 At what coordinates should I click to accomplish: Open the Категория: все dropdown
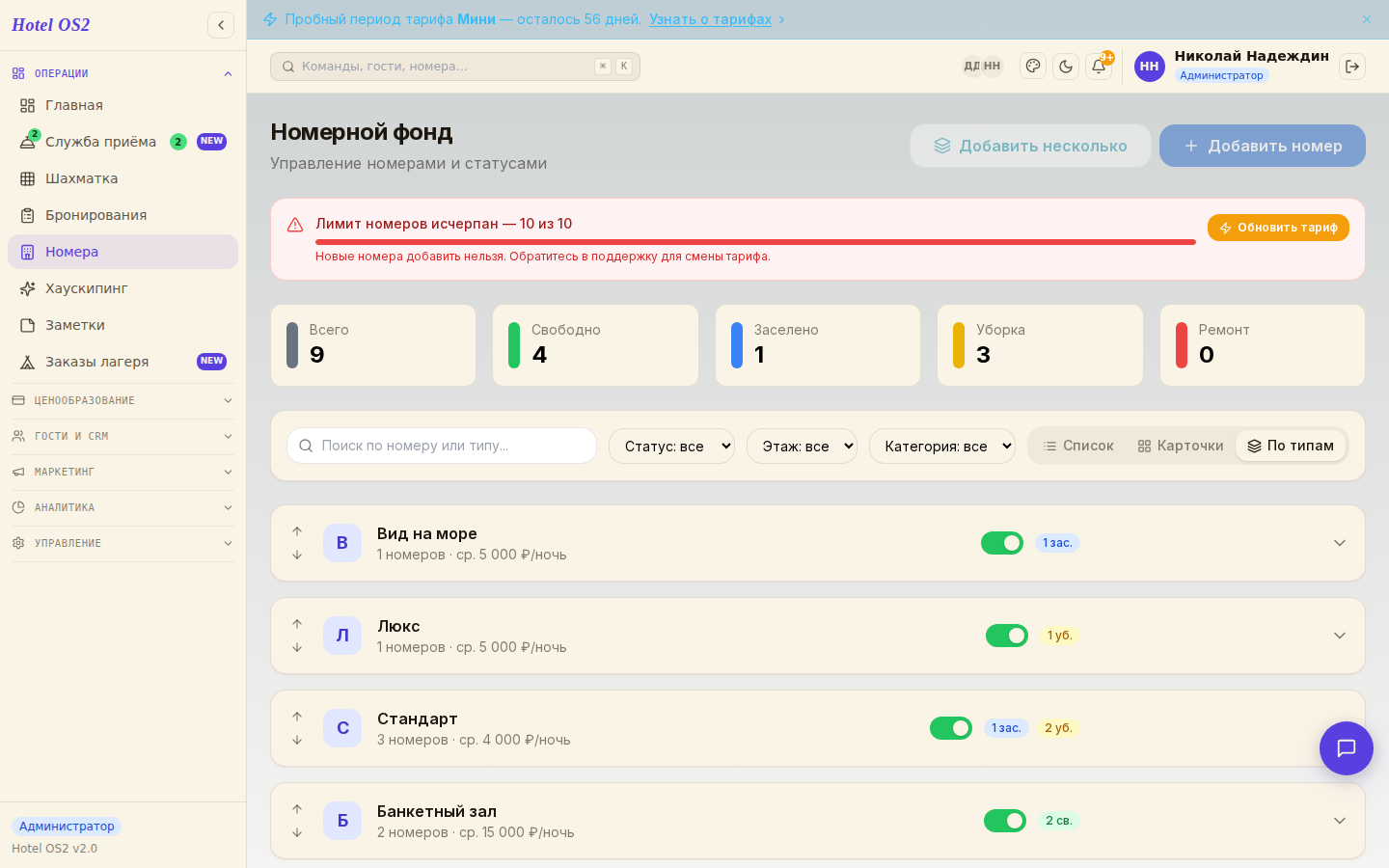[942, 446]
